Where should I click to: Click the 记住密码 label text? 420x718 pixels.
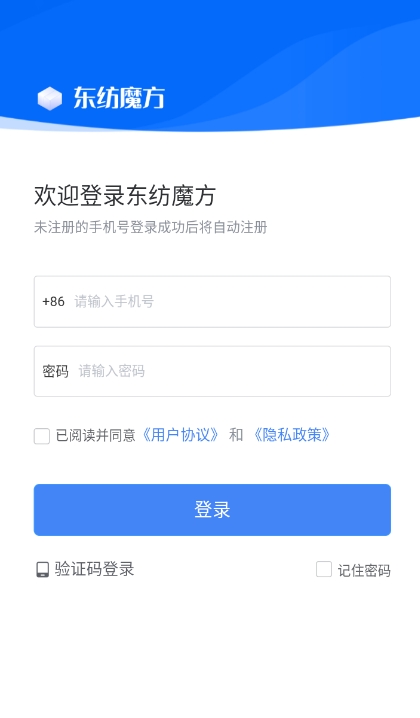click(364, 570)
